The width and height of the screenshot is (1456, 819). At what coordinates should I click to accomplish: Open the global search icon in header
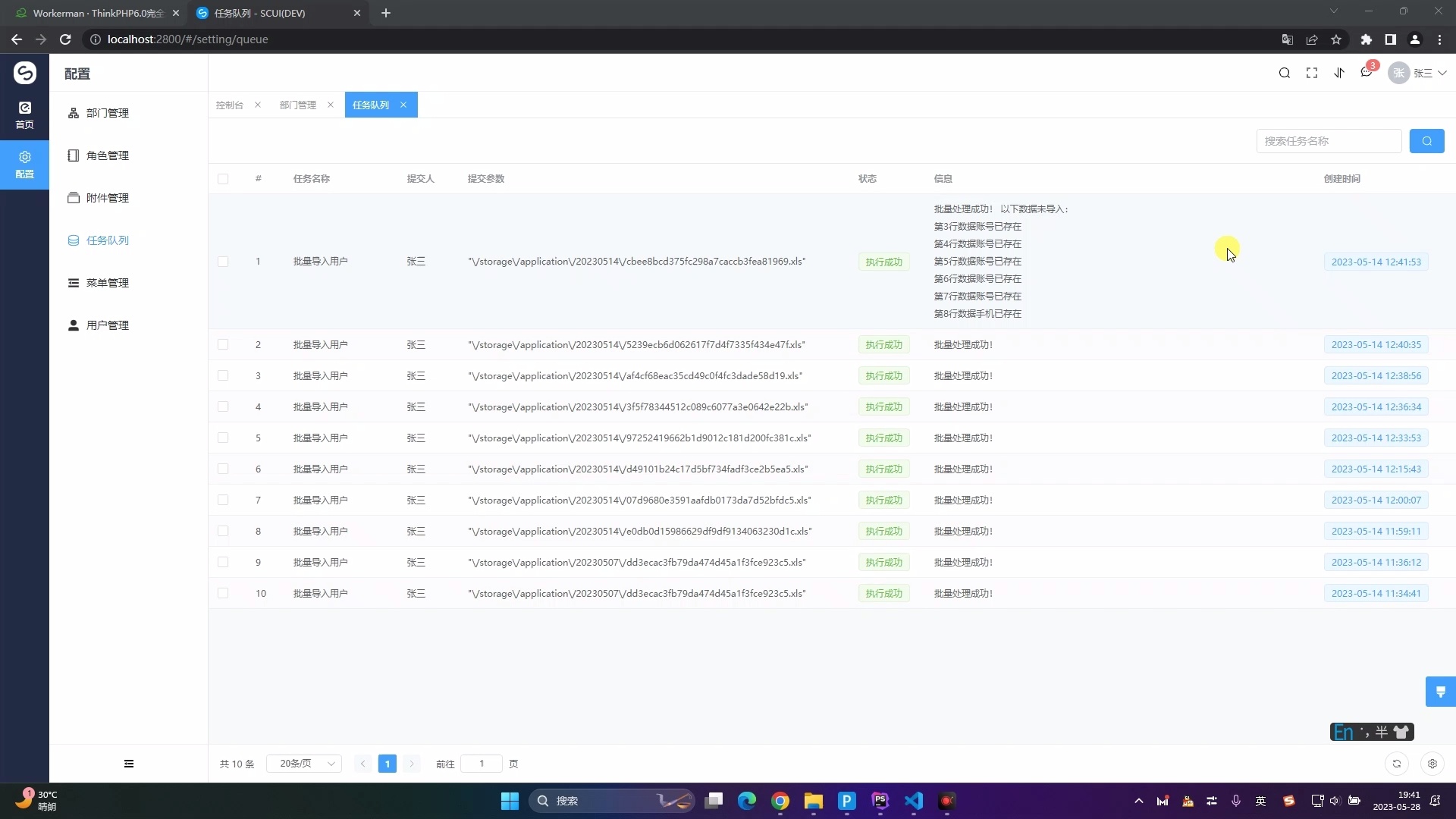pos(1285,73)
